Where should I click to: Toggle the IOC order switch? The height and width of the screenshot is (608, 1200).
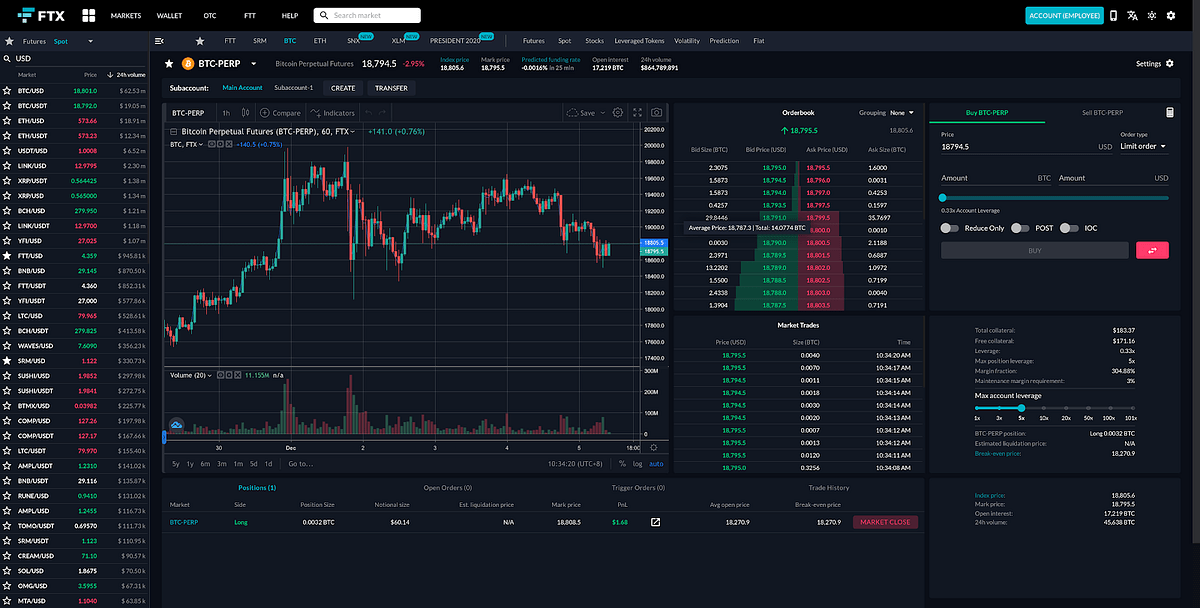click(1070, 228)
